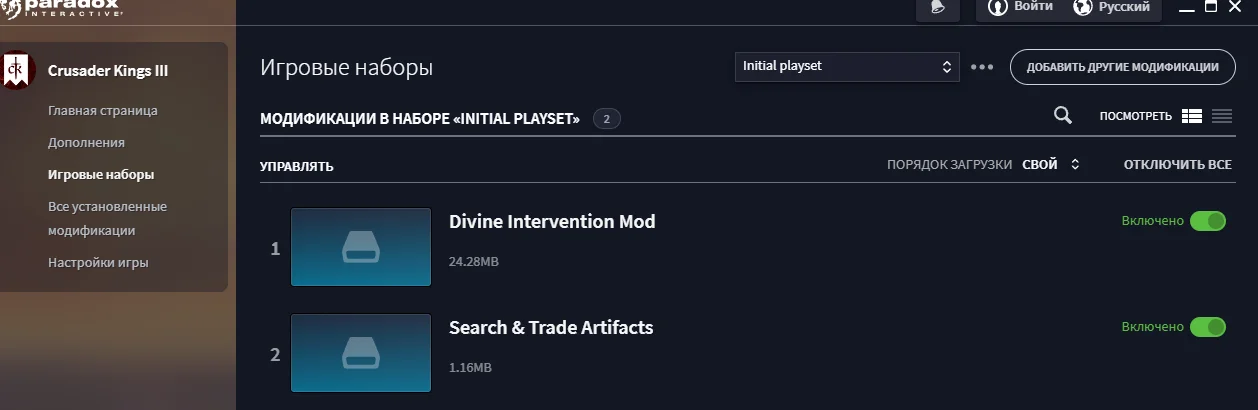
Task: Open the Initial playset dropdown
Action: (847, 67)
